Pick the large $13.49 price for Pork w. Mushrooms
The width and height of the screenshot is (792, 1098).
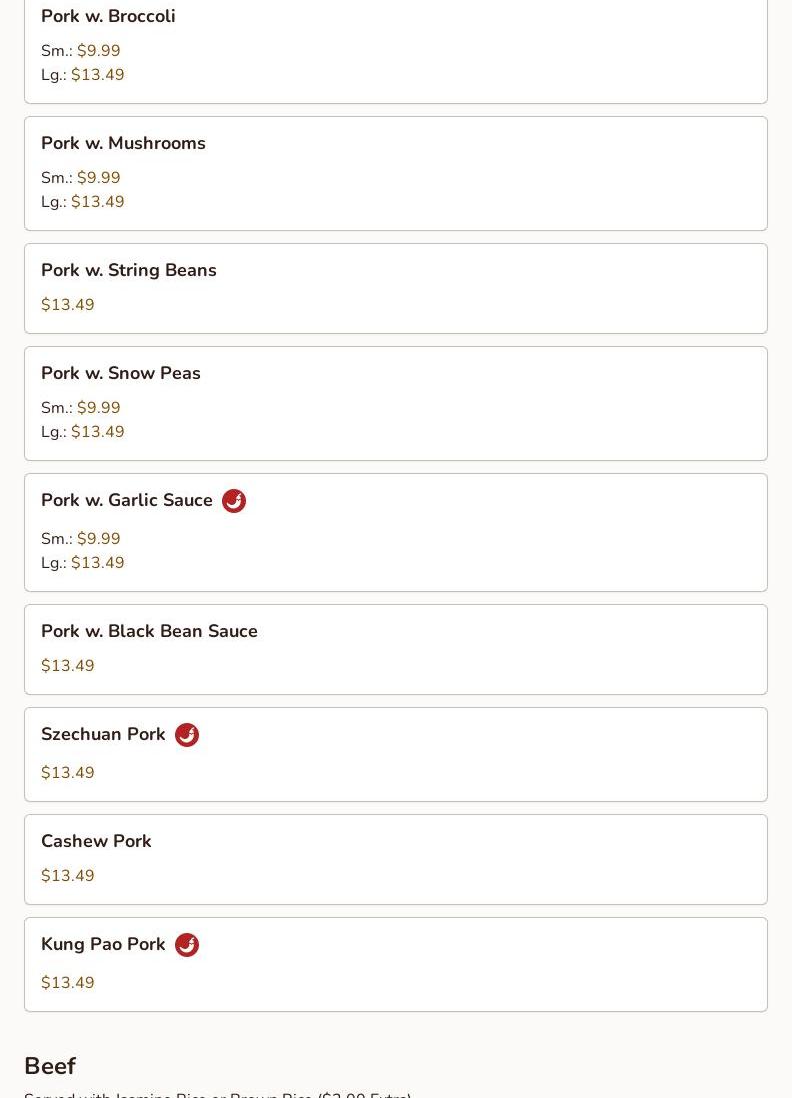pyautogui.click(x=97, y=202)
